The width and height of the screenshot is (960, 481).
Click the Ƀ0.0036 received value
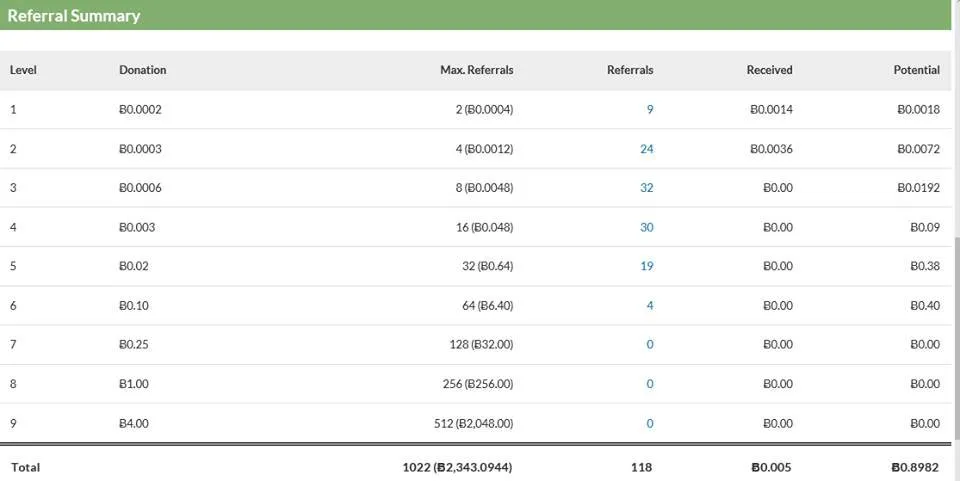[x=771, y=149]
